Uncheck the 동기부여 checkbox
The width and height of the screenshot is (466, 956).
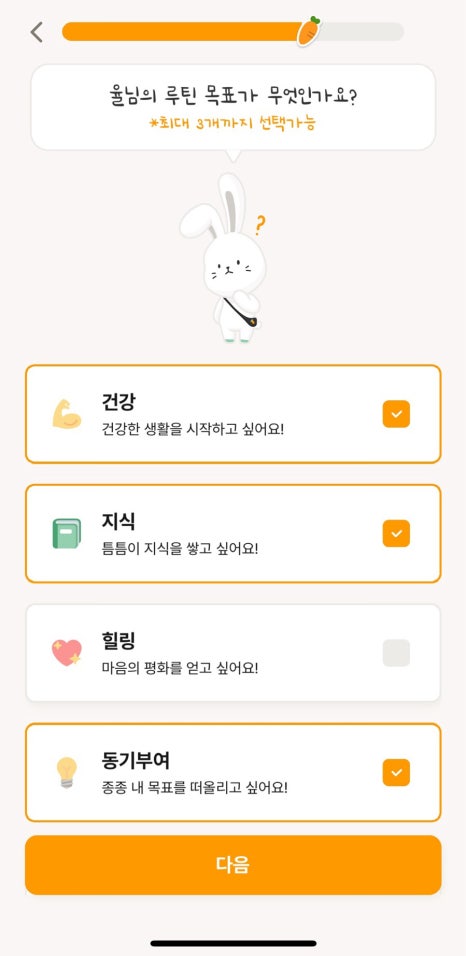396,772
